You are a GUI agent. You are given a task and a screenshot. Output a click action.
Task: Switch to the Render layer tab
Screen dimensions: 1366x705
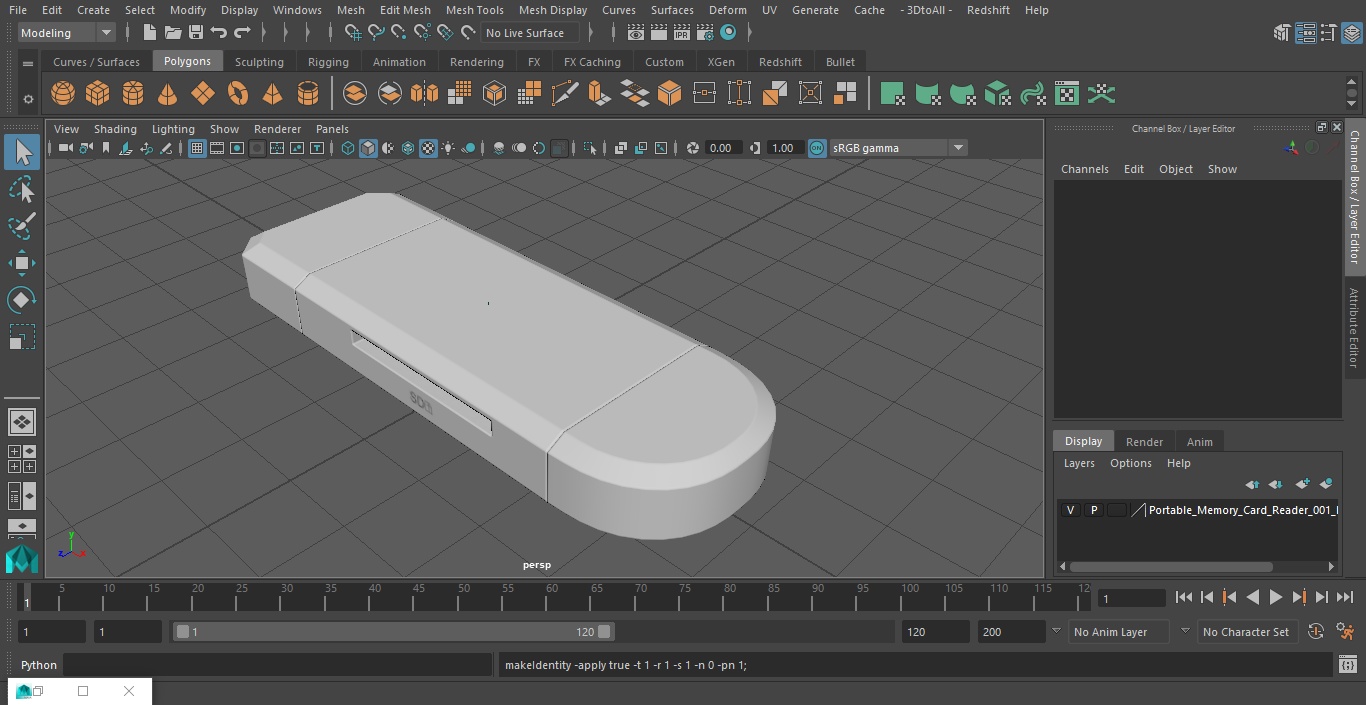(x=1144, y=442)
